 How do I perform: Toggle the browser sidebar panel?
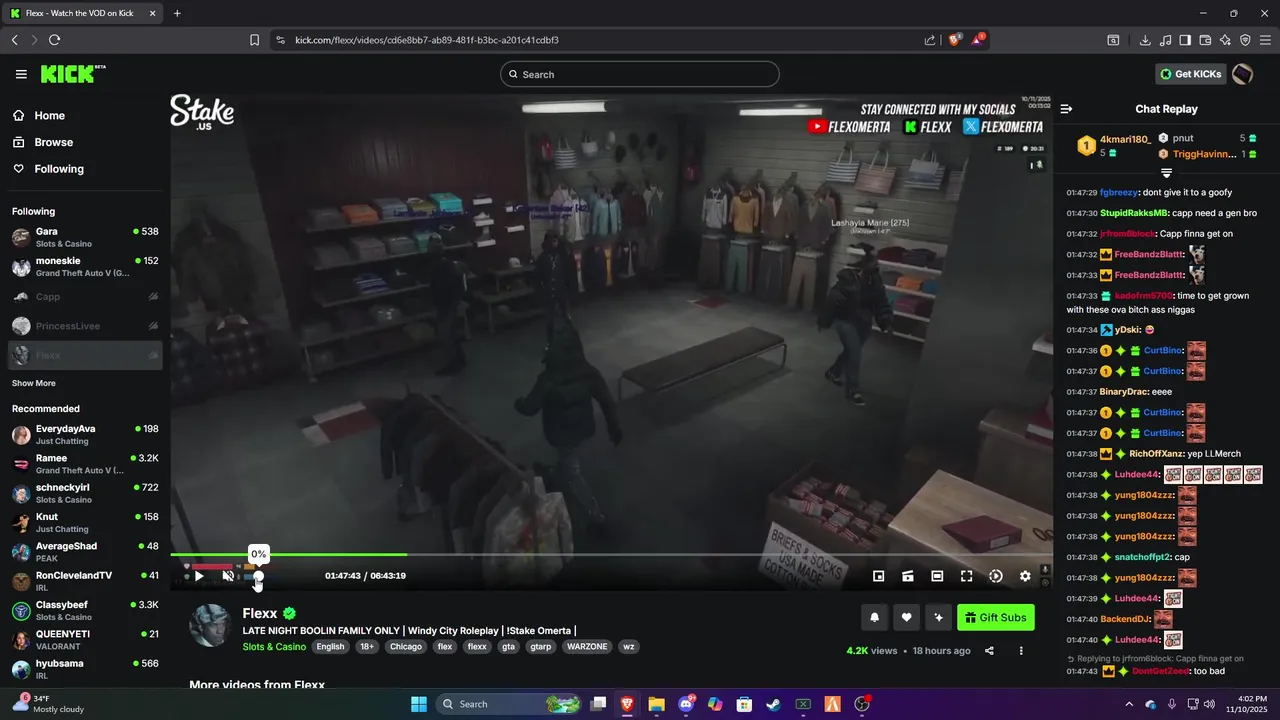[1185, 40]
